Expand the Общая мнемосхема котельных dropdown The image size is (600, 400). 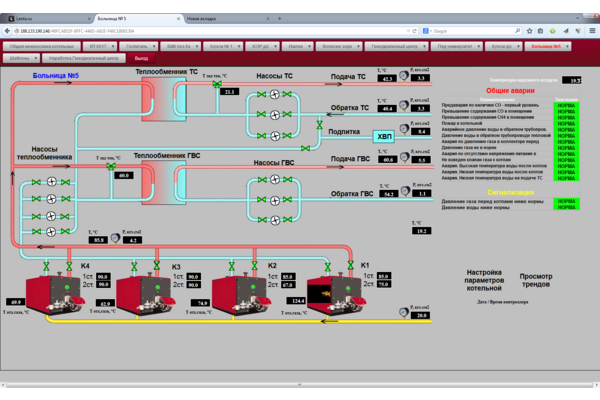pyautogui.click(x=40, y=46)
